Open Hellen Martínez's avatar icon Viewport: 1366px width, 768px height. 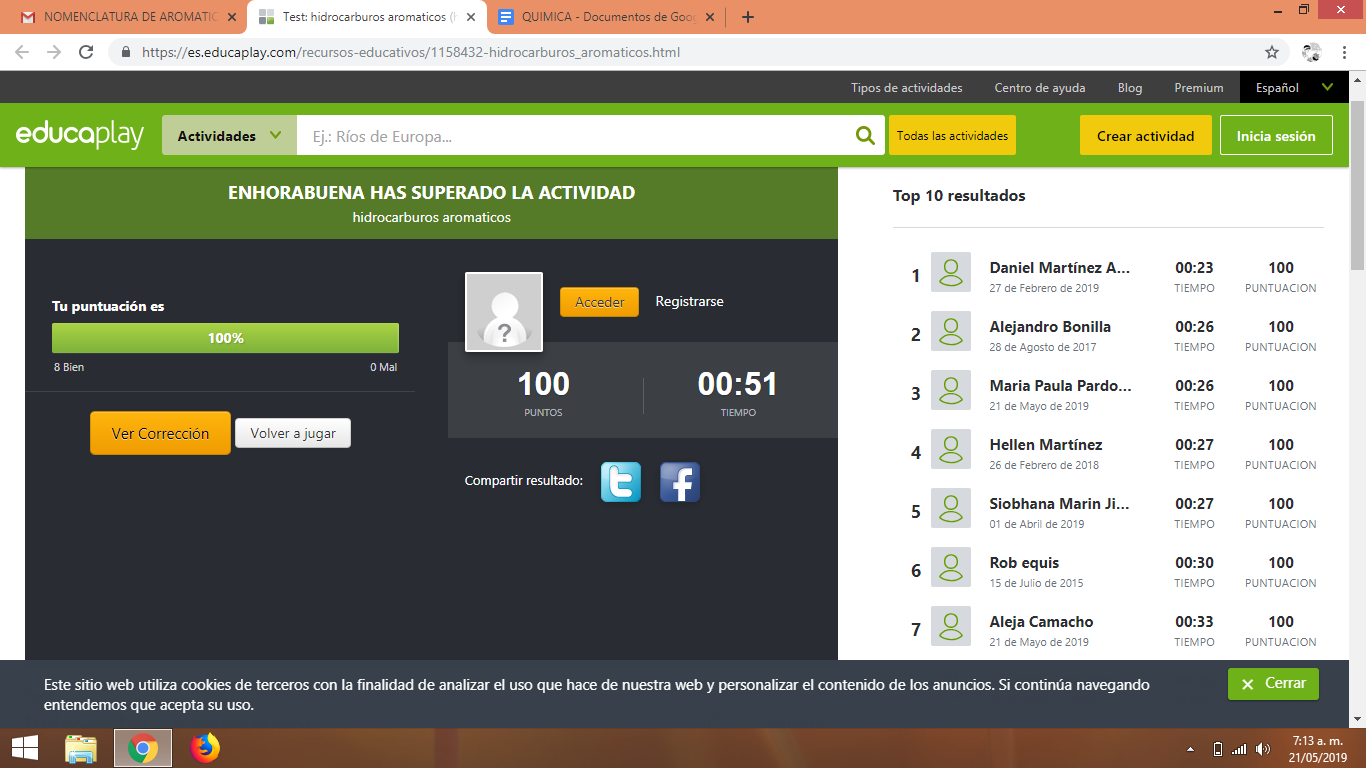point(951,449)
